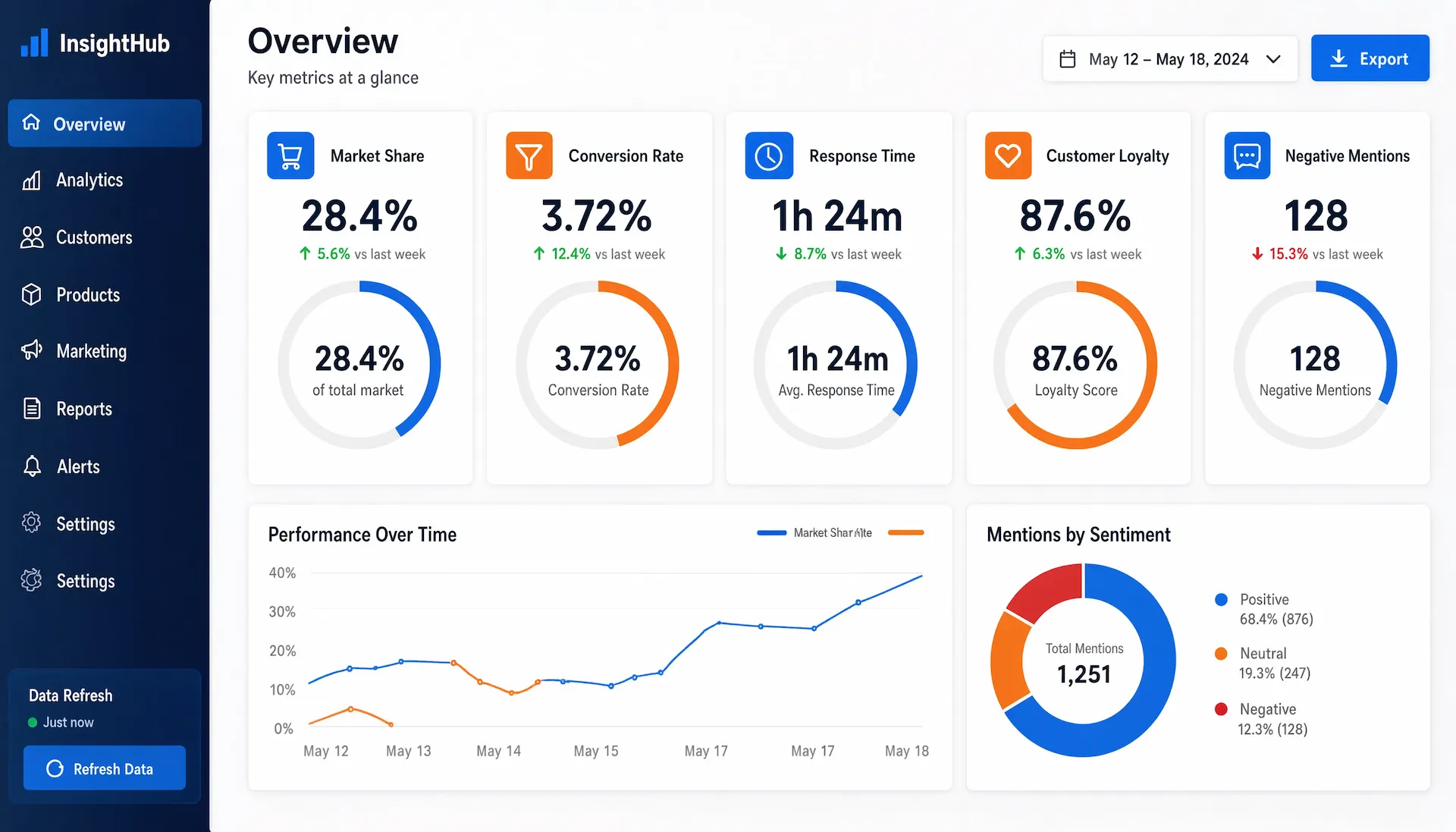Click the refresh circle icon
This screenshot has width=1456, height=832.
(x=55, y=768)
